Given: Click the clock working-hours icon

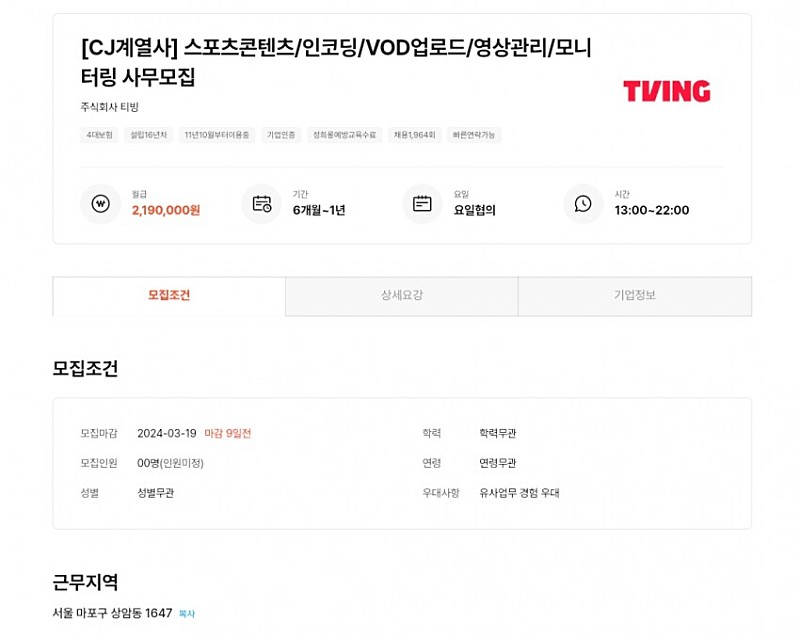Looking at the screenshot, I should click(583, 204).
